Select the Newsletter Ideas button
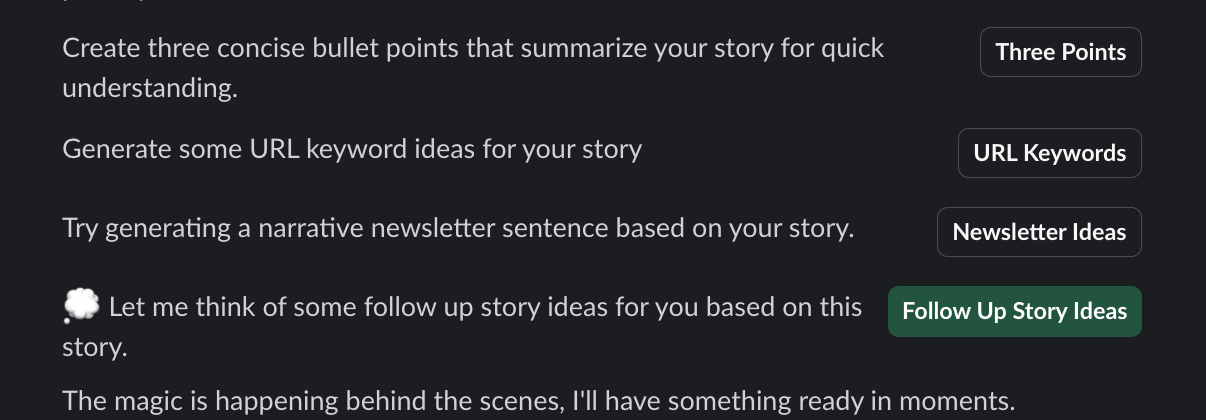Screen dimensions: 1206x420 pos(1038,232)
